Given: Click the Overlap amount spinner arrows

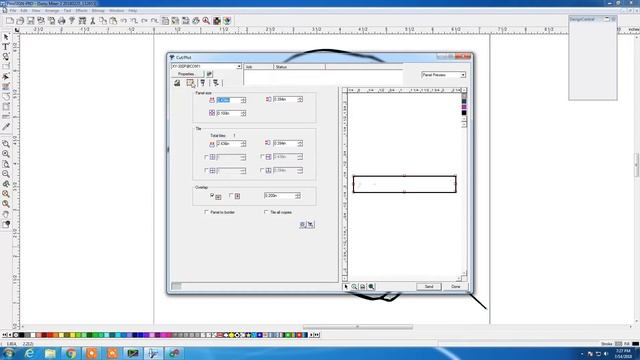Looking at the screenshot, I should coord(298,196).
